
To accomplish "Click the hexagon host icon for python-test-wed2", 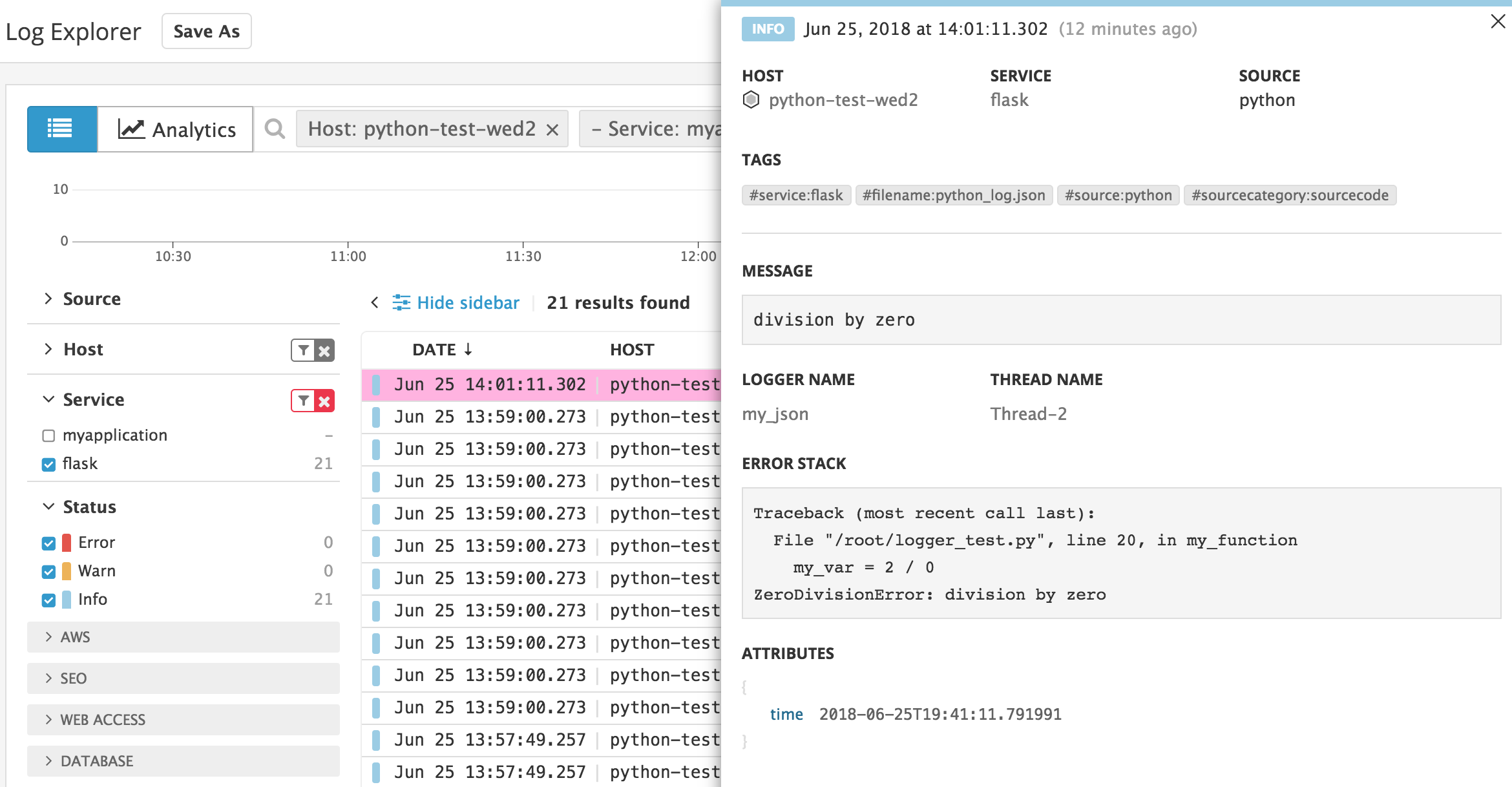I will (x=751, y=100).
